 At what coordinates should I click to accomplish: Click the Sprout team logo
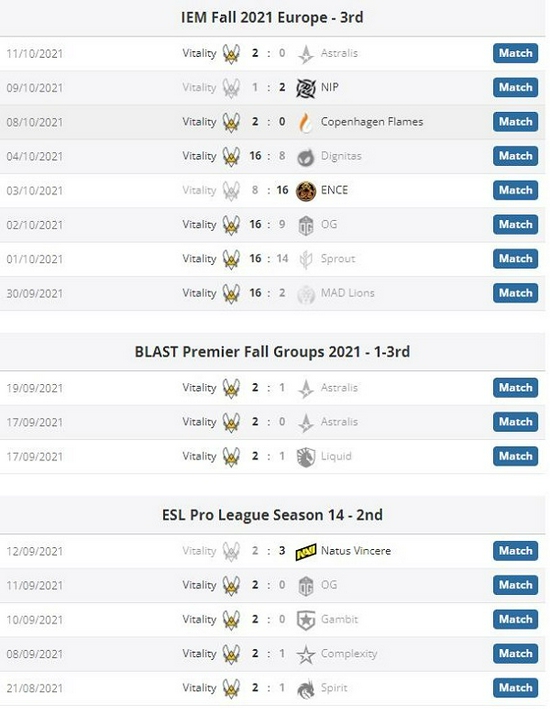pyautogui.click(x=306, y=260)
